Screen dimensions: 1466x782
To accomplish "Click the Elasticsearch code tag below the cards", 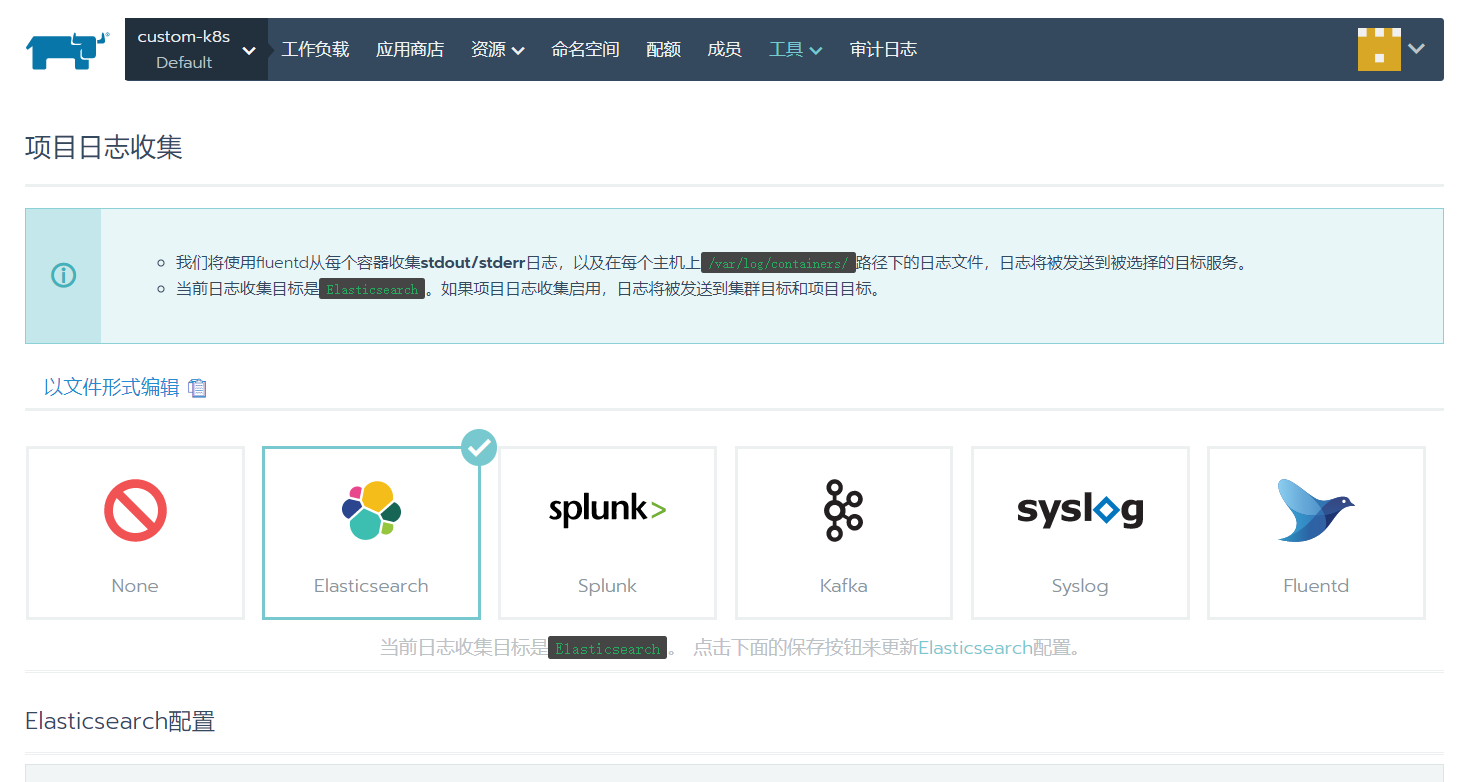I will [607, 648].
